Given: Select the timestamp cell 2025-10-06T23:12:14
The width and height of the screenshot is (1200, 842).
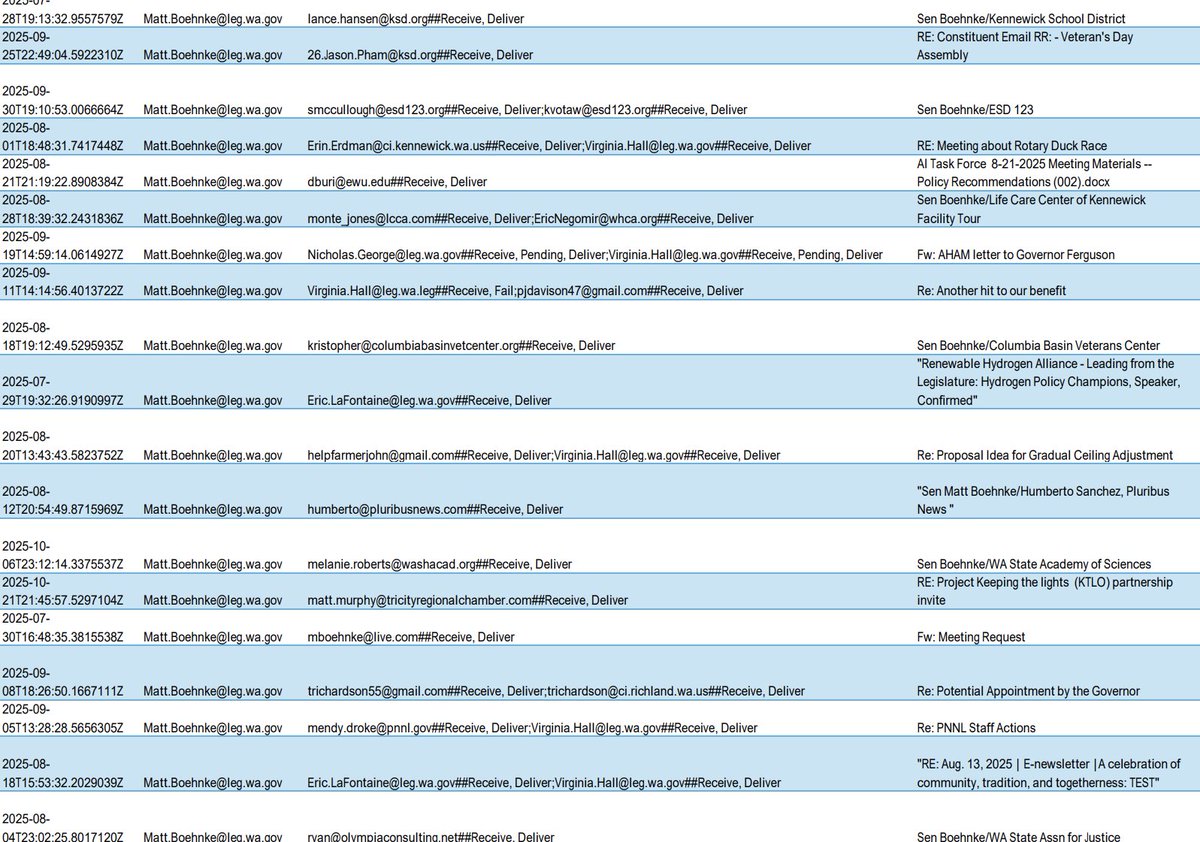Looking at the screenshot, I should click(62, 564).
